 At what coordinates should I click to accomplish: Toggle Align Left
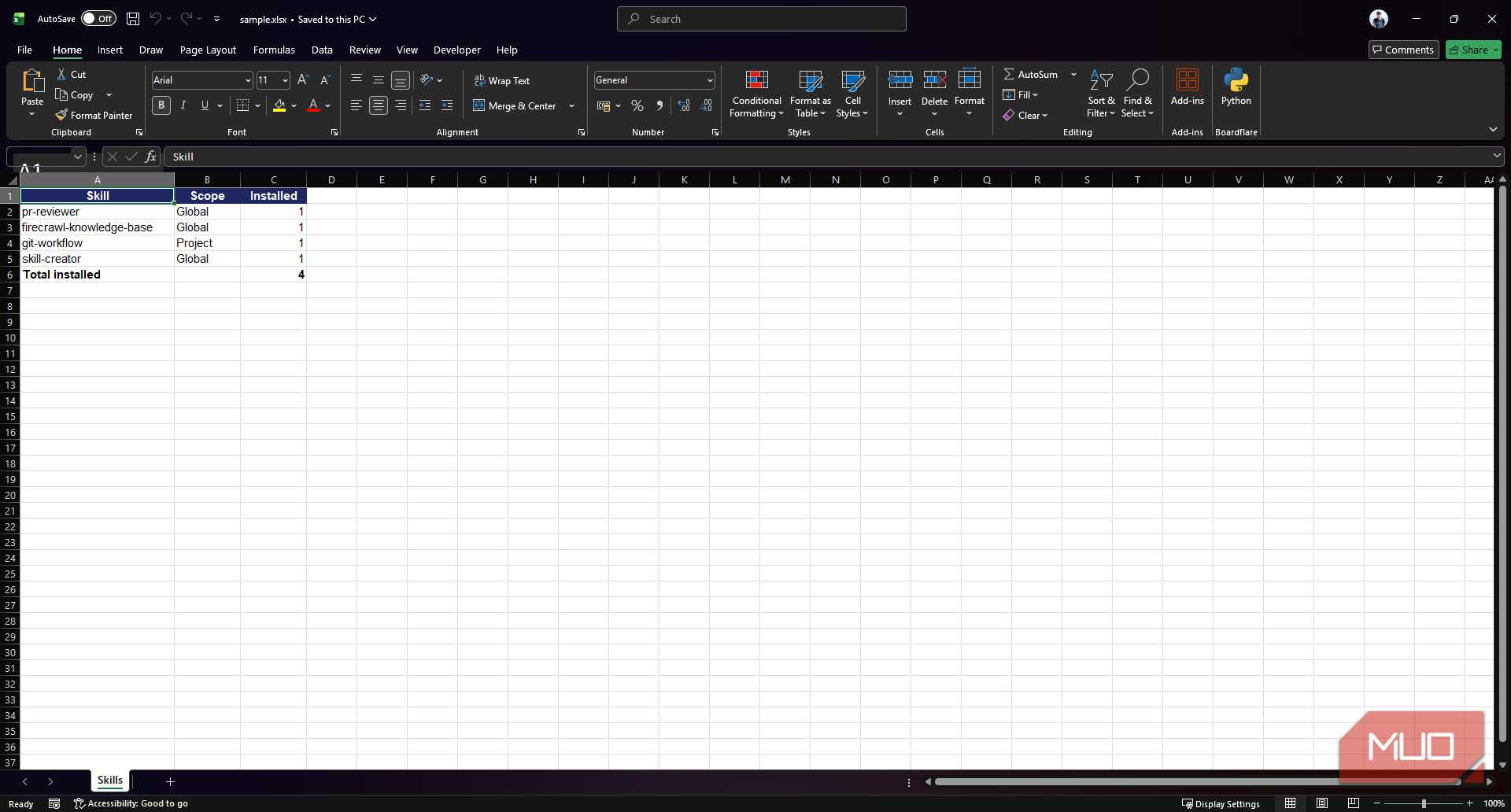356,105
